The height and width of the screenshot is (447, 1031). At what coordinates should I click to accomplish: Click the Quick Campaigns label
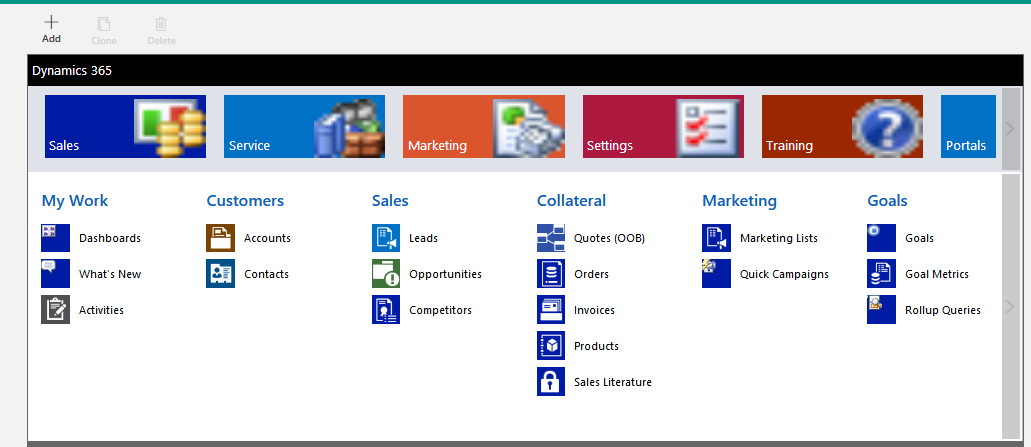click(784, 274)
